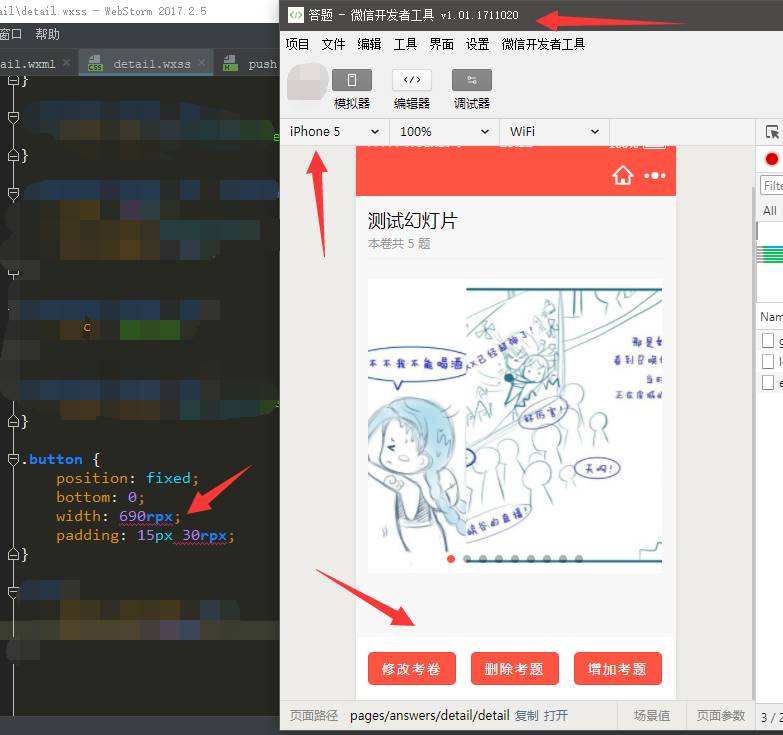Open the 编辑 menu
This screenshot has height=735, width=783.
tap(369, 44)
